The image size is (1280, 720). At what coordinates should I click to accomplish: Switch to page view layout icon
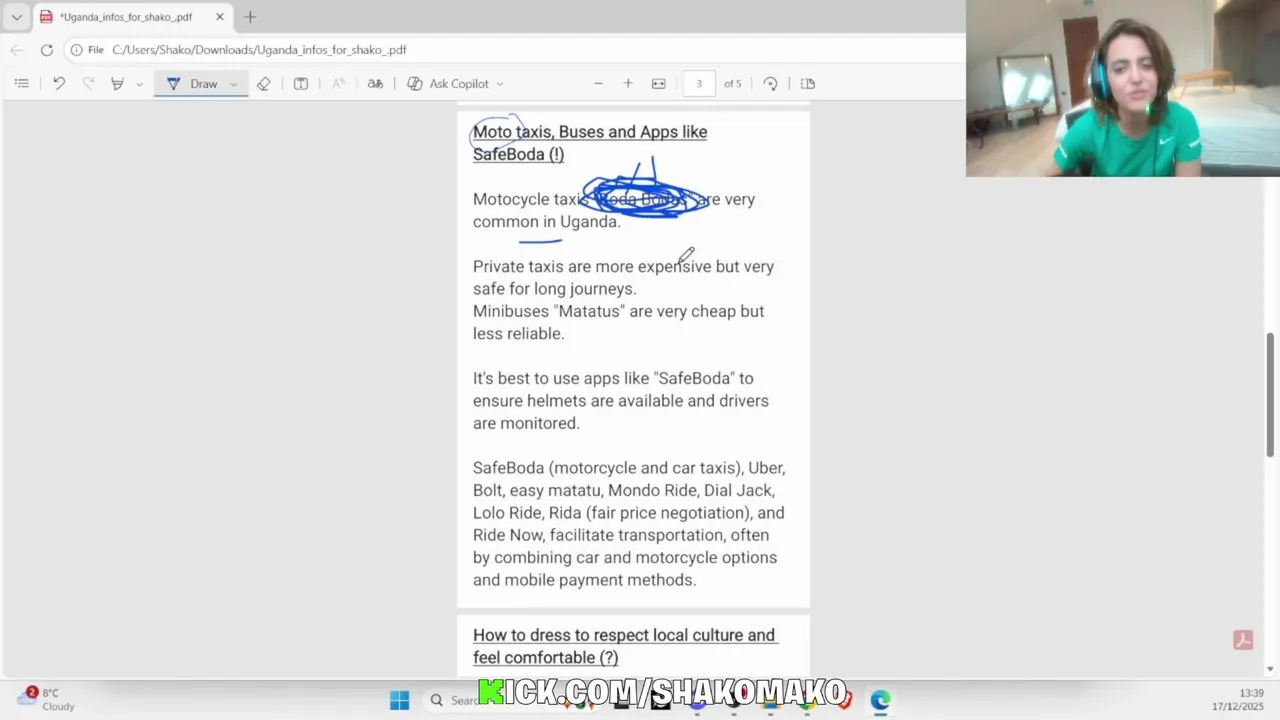[x=808, y=84]
